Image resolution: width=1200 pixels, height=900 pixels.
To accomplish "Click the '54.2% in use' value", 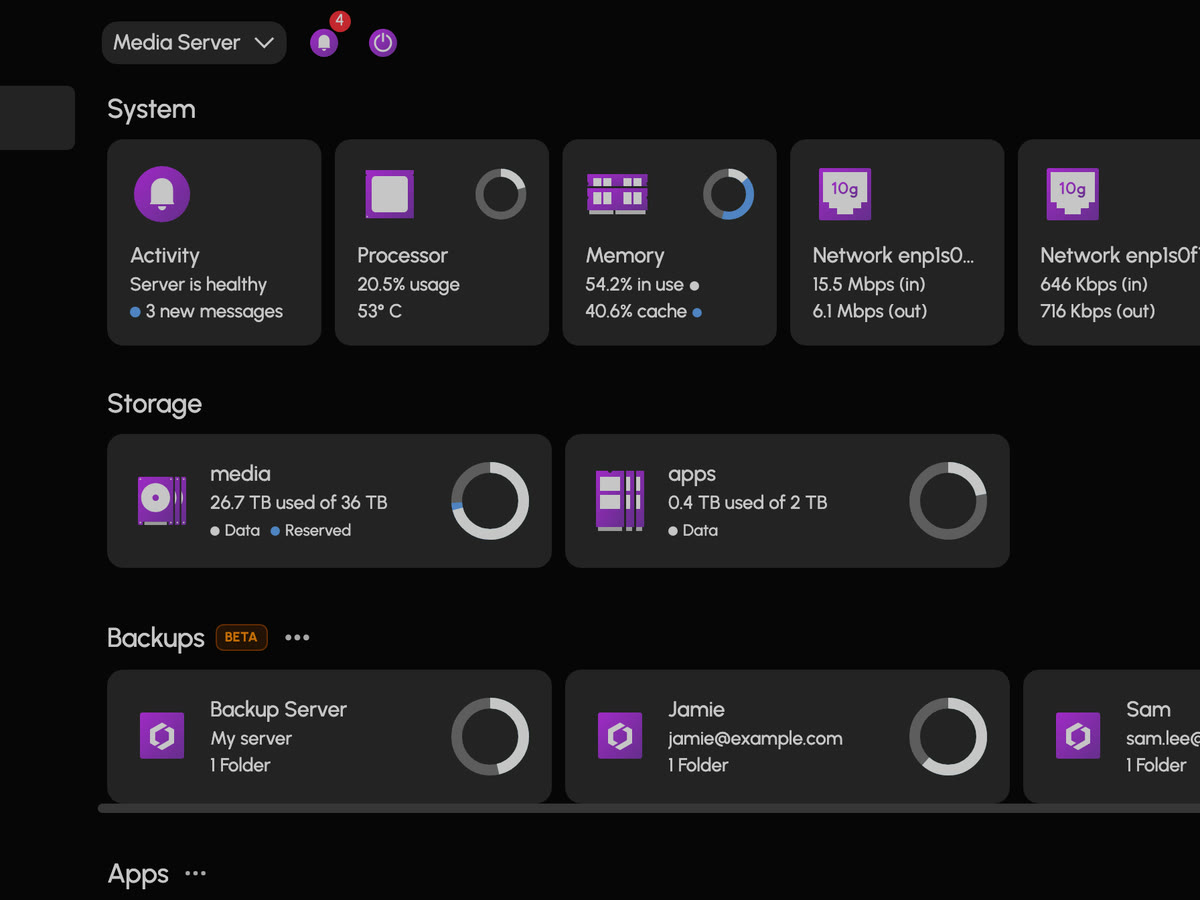I will pyautogui.click(x=635, y=284).
